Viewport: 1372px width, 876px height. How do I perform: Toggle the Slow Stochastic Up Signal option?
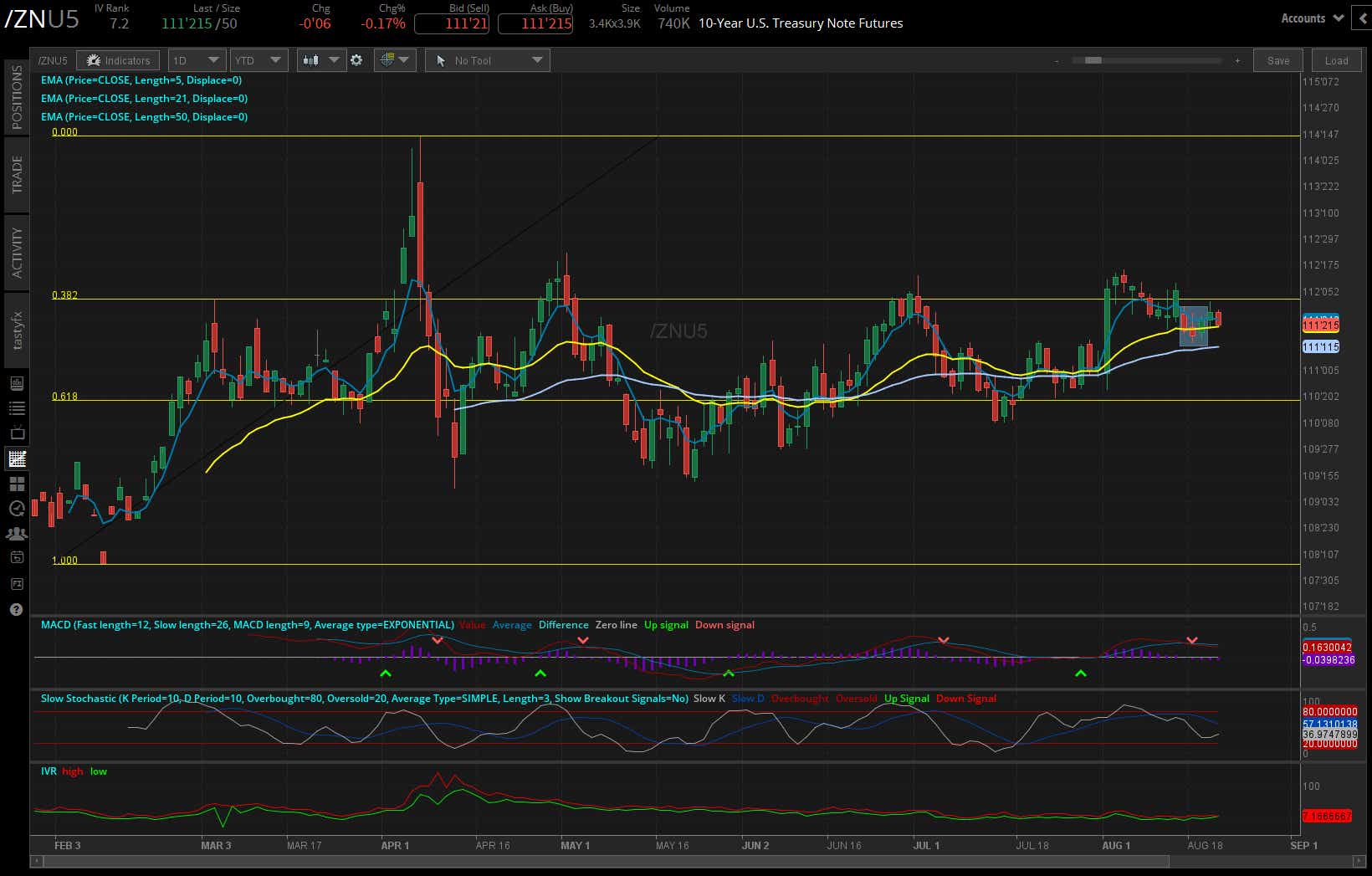pos(907,698)
